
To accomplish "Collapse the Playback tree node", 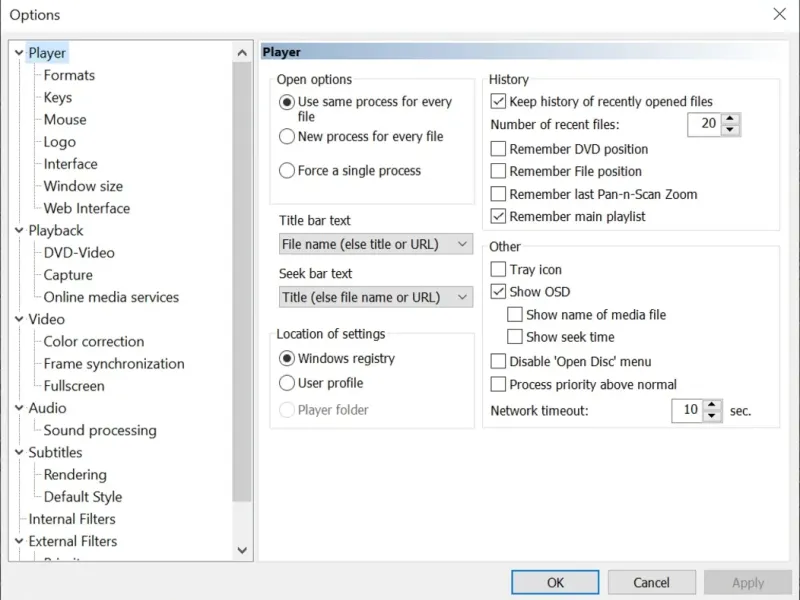I will tap(19, 231).
